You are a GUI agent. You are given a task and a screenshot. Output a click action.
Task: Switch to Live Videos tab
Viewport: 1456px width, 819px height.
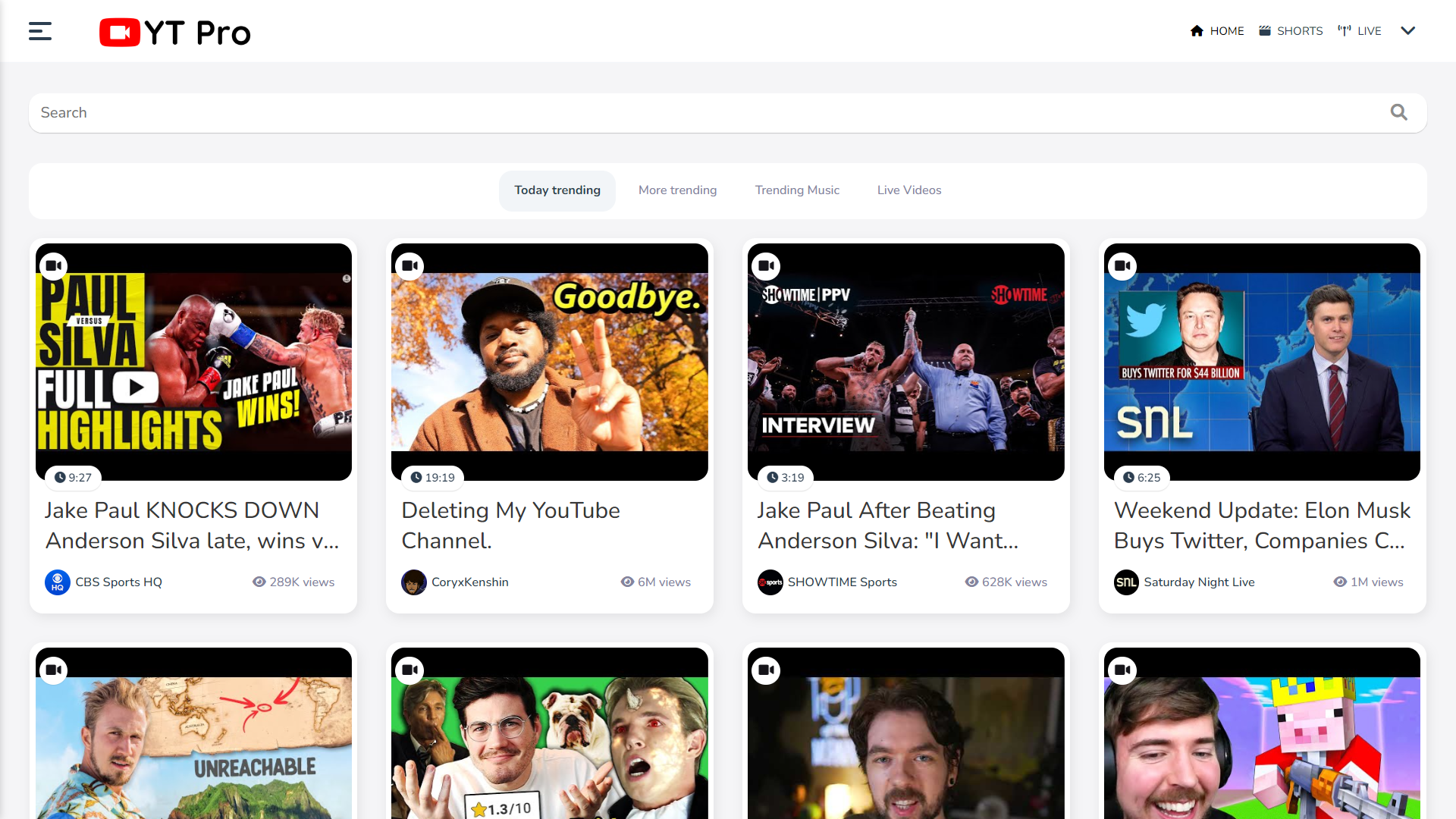[x=909, y=190]
